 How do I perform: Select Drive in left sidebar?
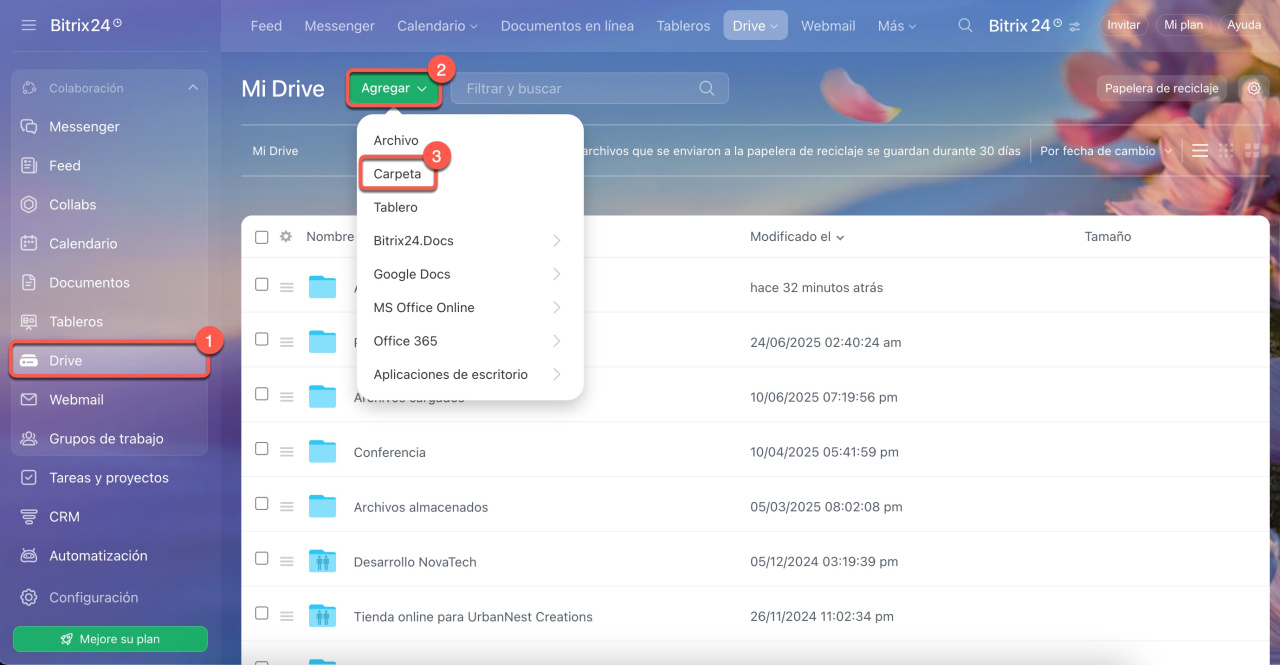[x=110, y=361]
